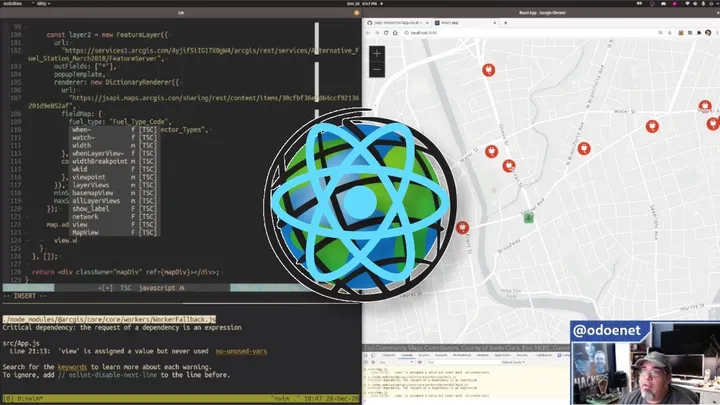Select the red marker left of Water St label
The height and width of the screenshot is (405, 720).
[491, 152]
